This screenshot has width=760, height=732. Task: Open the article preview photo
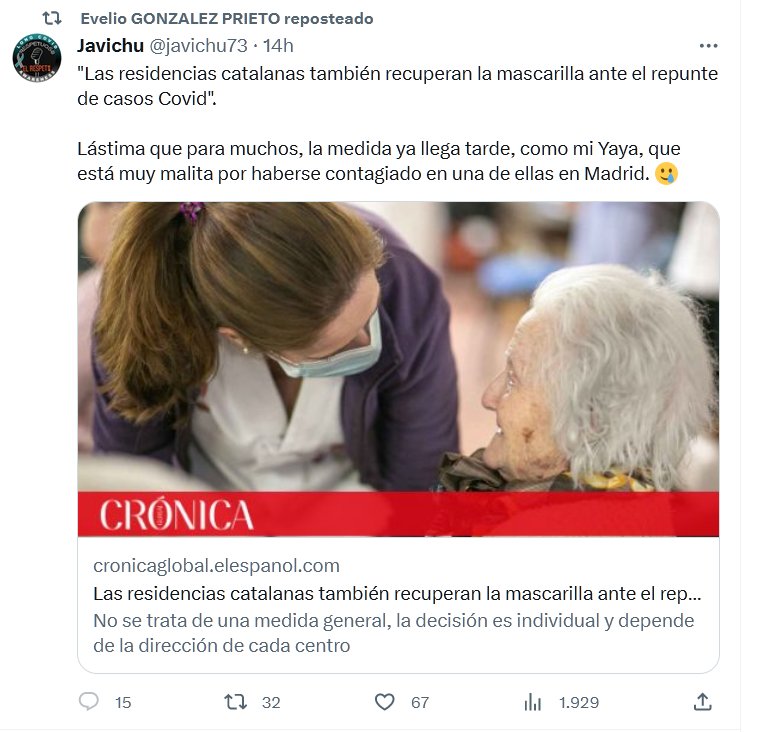[x=398, y=347]
